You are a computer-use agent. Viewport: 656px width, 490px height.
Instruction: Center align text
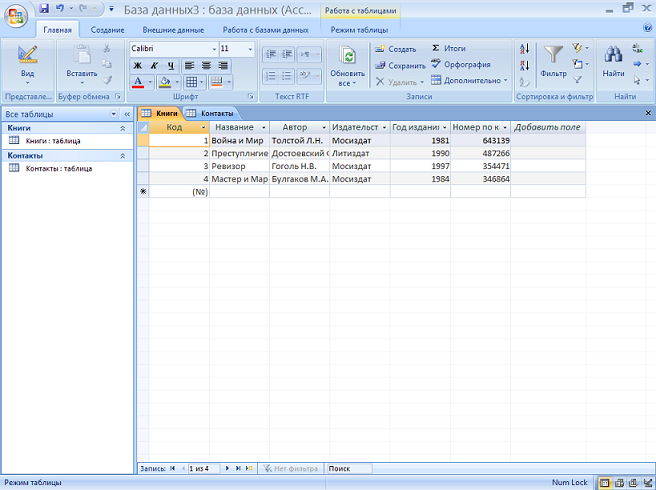(x=206, y=66)
